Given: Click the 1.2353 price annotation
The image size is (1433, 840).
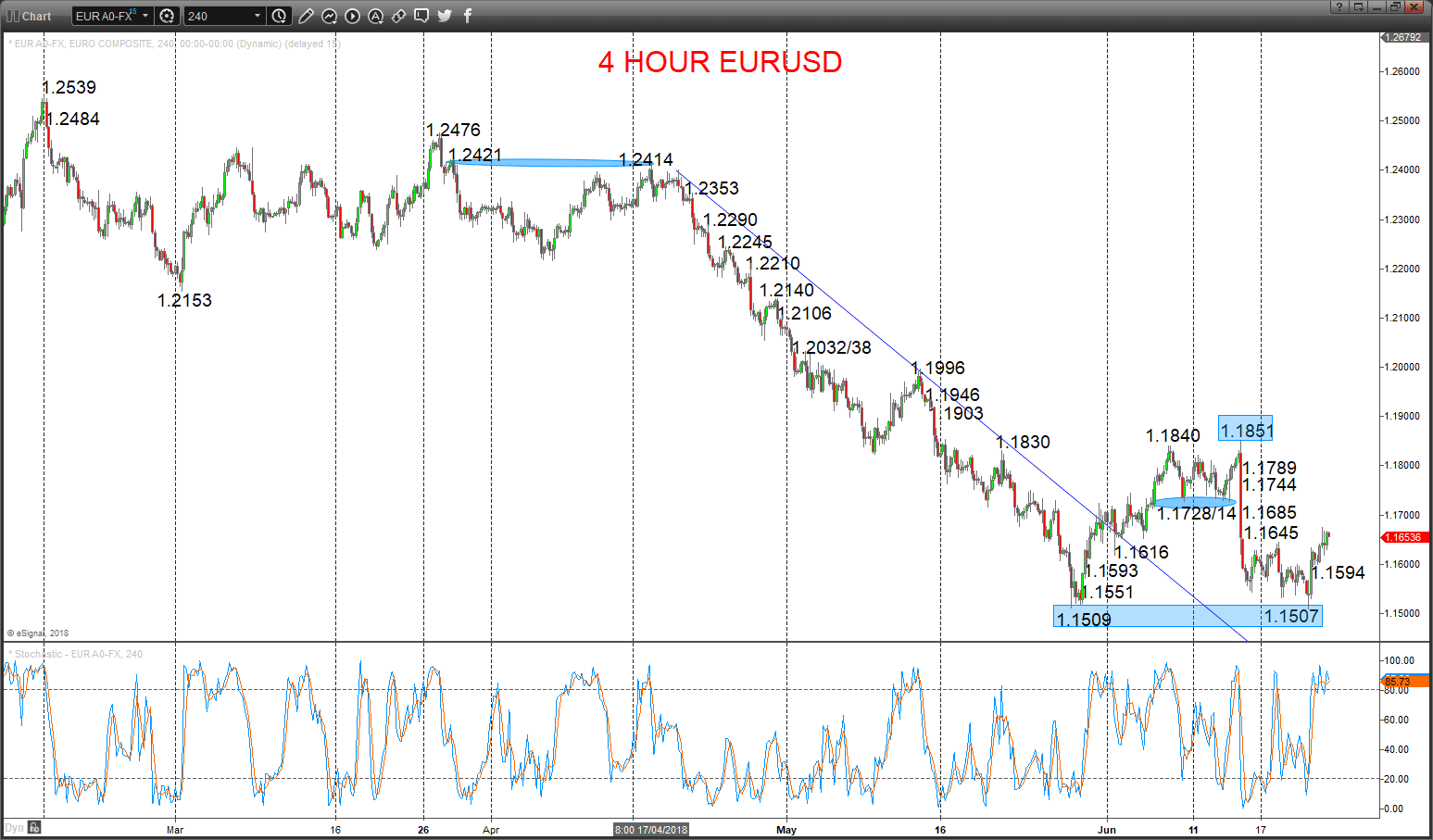Looking at the screenshot, I should pyautogui.click(x=711, y=188).
